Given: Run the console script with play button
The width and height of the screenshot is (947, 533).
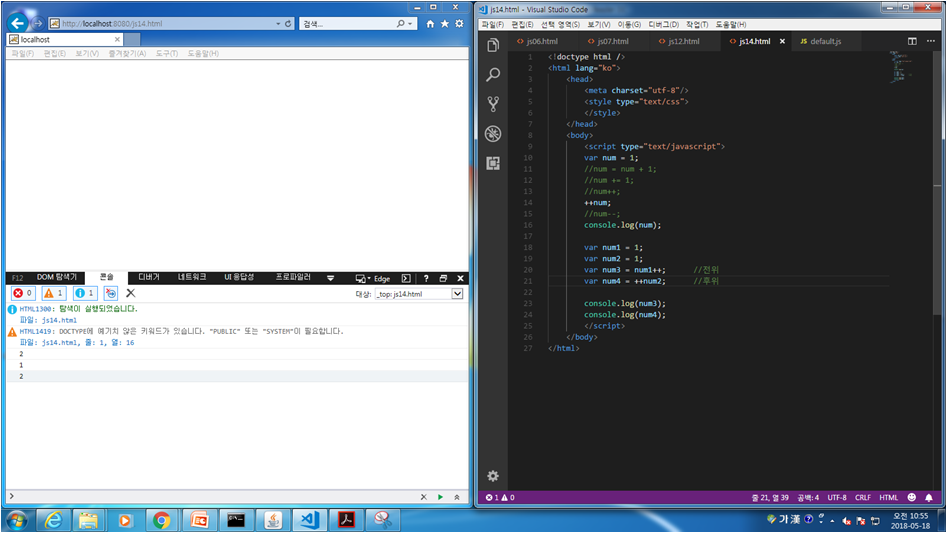Looking at the screenshot, I should click(440, 497).
